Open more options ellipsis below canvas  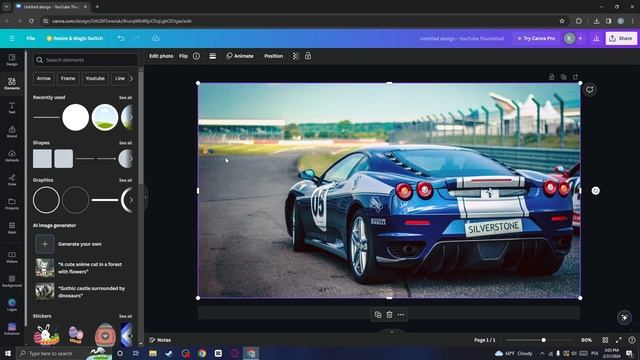pyautogui.click(x=401, y=315)
